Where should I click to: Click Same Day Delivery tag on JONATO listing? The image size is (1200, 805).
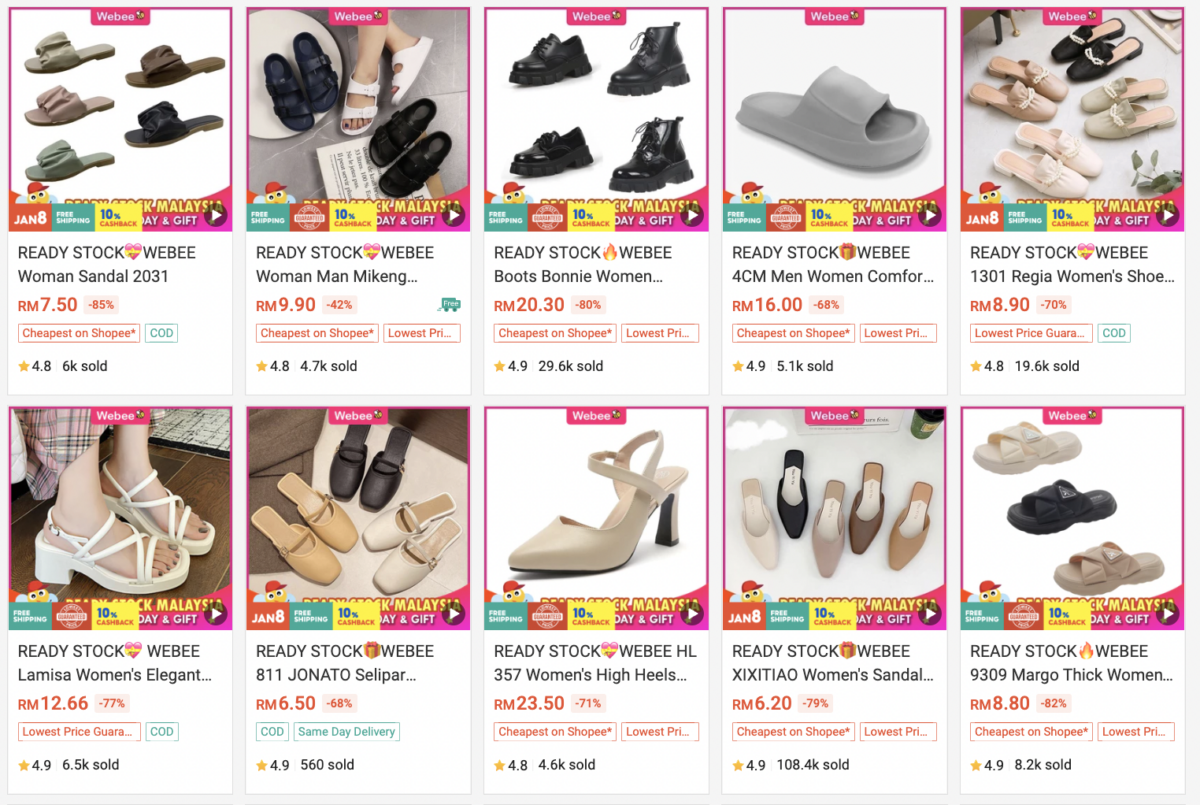click(x=347, y=732)
